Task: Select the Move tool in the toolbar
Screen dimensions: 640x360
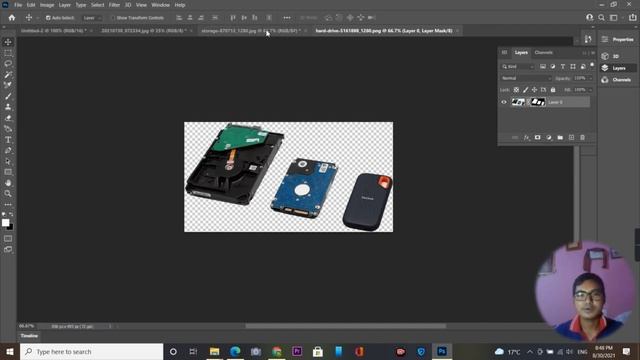Action: (x=8, y=42)
